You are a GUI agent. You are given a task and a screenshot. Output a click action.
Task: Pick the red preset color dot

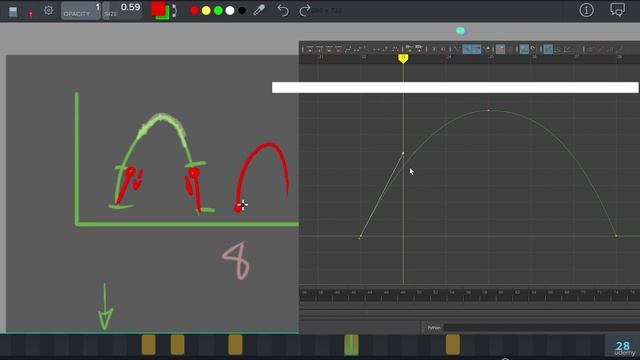click(x=194, y=11)
